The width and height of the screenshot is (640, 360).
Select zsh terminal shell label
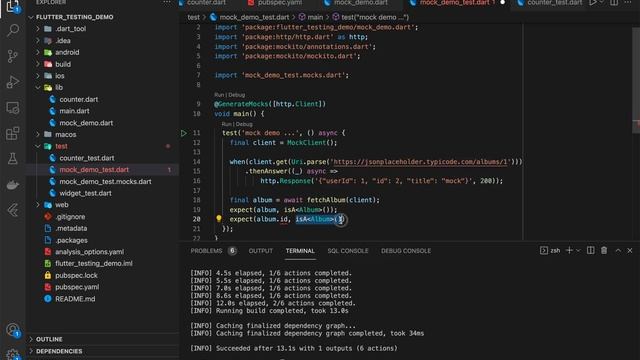tap(555, 251)
